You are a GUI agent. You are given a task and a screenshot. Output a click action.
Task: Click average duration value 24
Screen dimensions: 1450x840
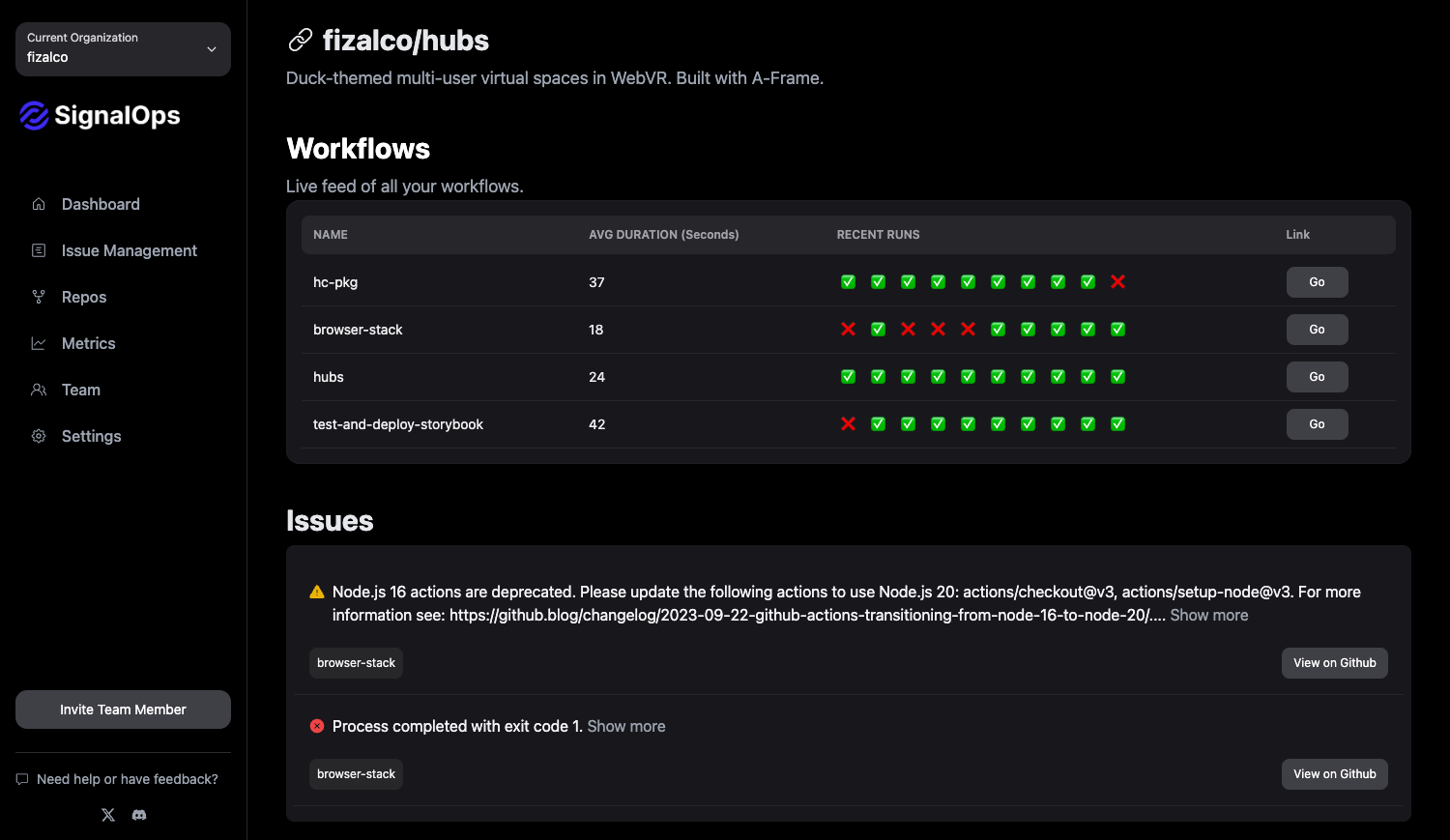[x=596, y=377]
